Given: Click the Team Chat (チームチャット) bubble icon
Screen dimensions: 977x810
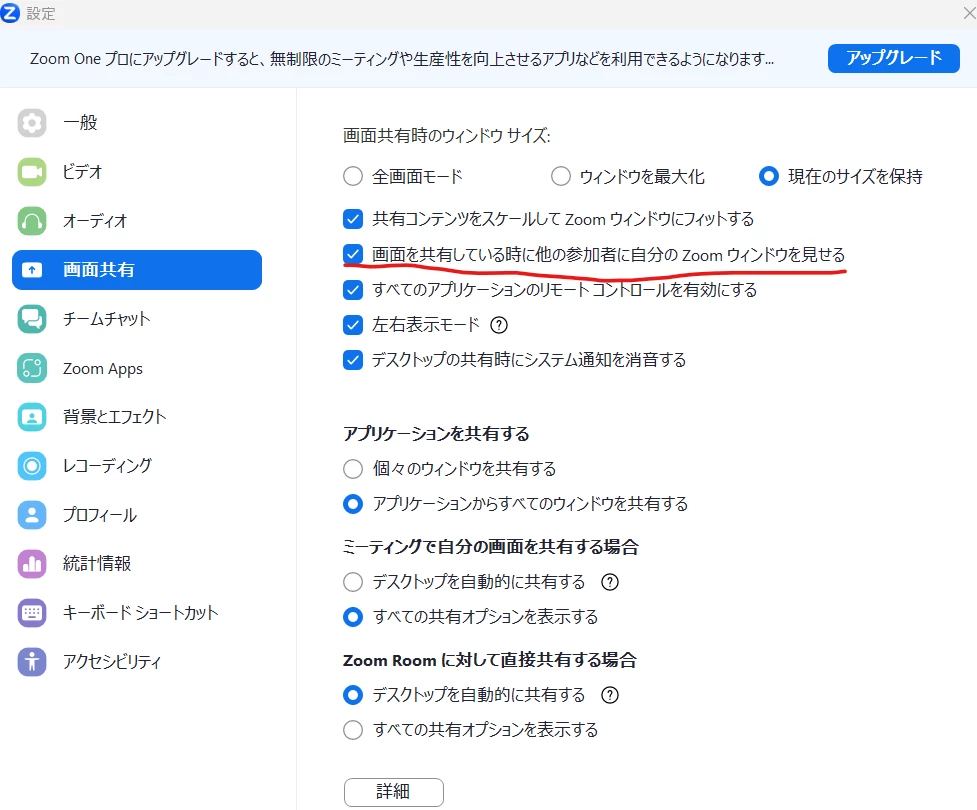Looking at the screenshot, I should click(32, 319).
